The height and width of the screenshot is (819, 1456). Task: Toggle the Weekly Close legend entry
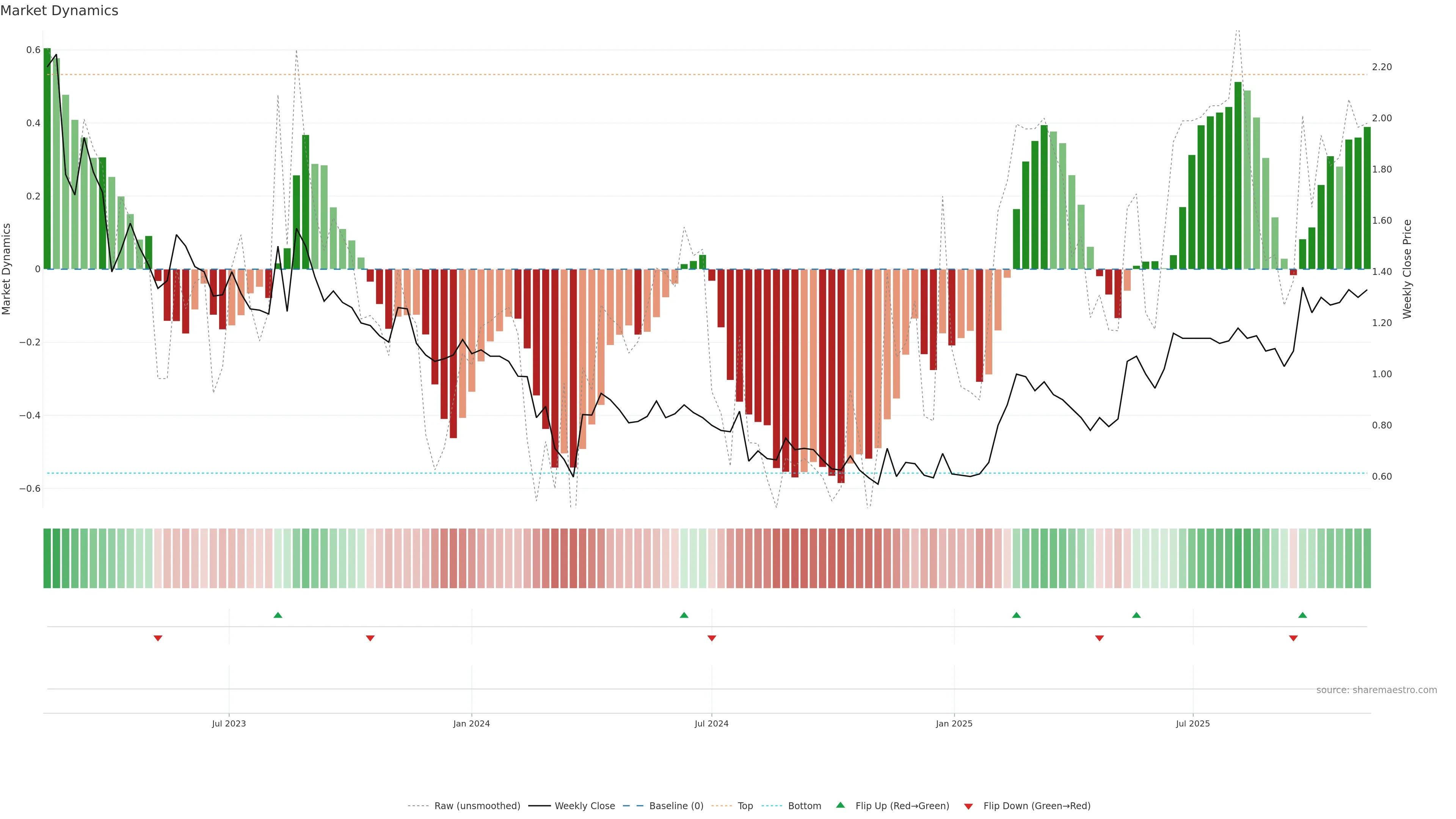click(x=584, y=806)
